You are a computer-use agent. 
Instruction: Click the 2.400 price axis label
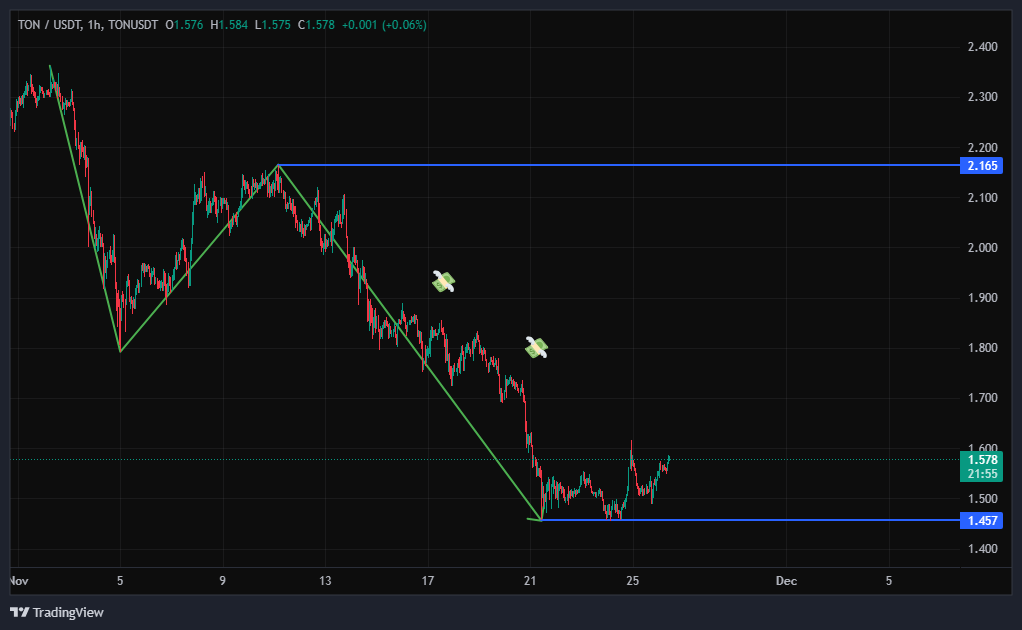981,47
